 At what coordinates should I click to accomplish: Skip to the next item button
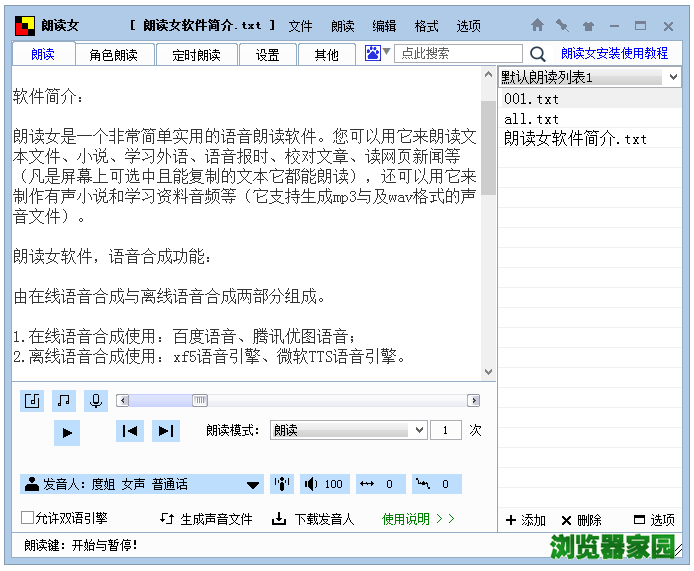pos(166,431)
